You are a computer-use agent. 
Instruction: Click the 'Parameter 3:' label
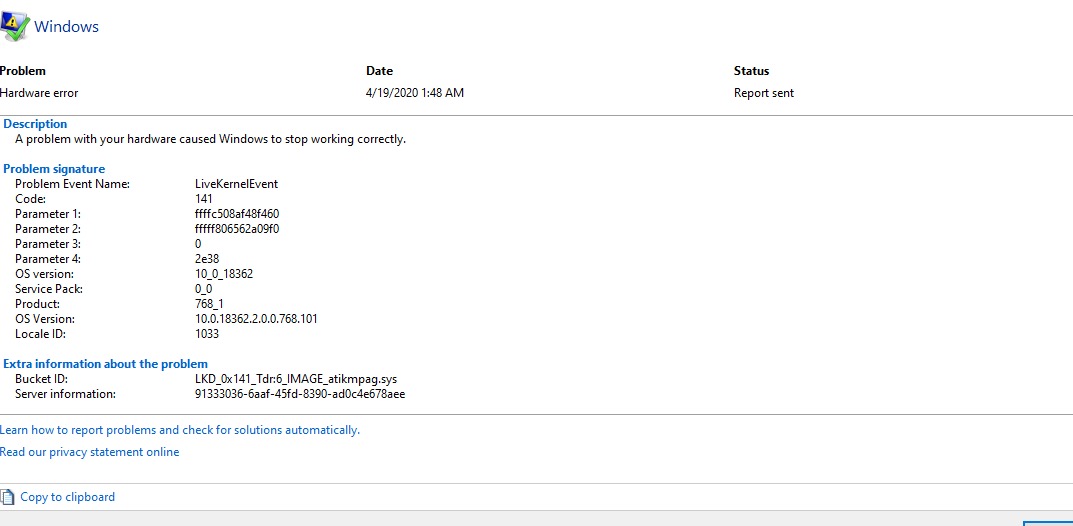click(x=48, y=244)
